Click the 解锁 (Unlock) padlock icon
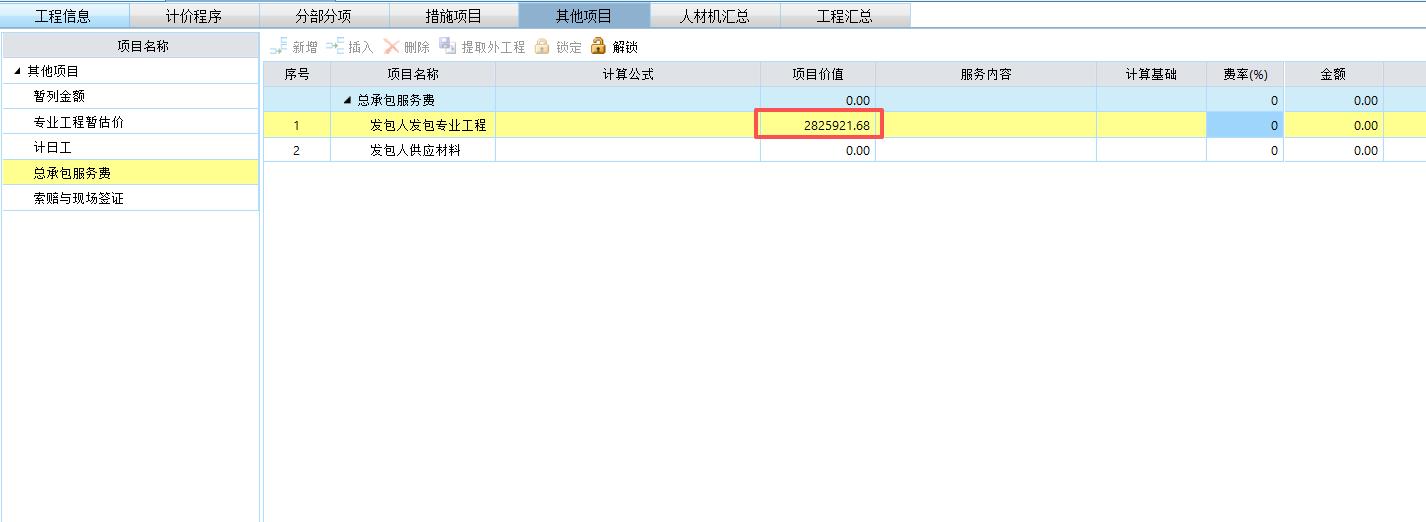Viewport: 1426px width, 522px height. click(x=598, y=47)
